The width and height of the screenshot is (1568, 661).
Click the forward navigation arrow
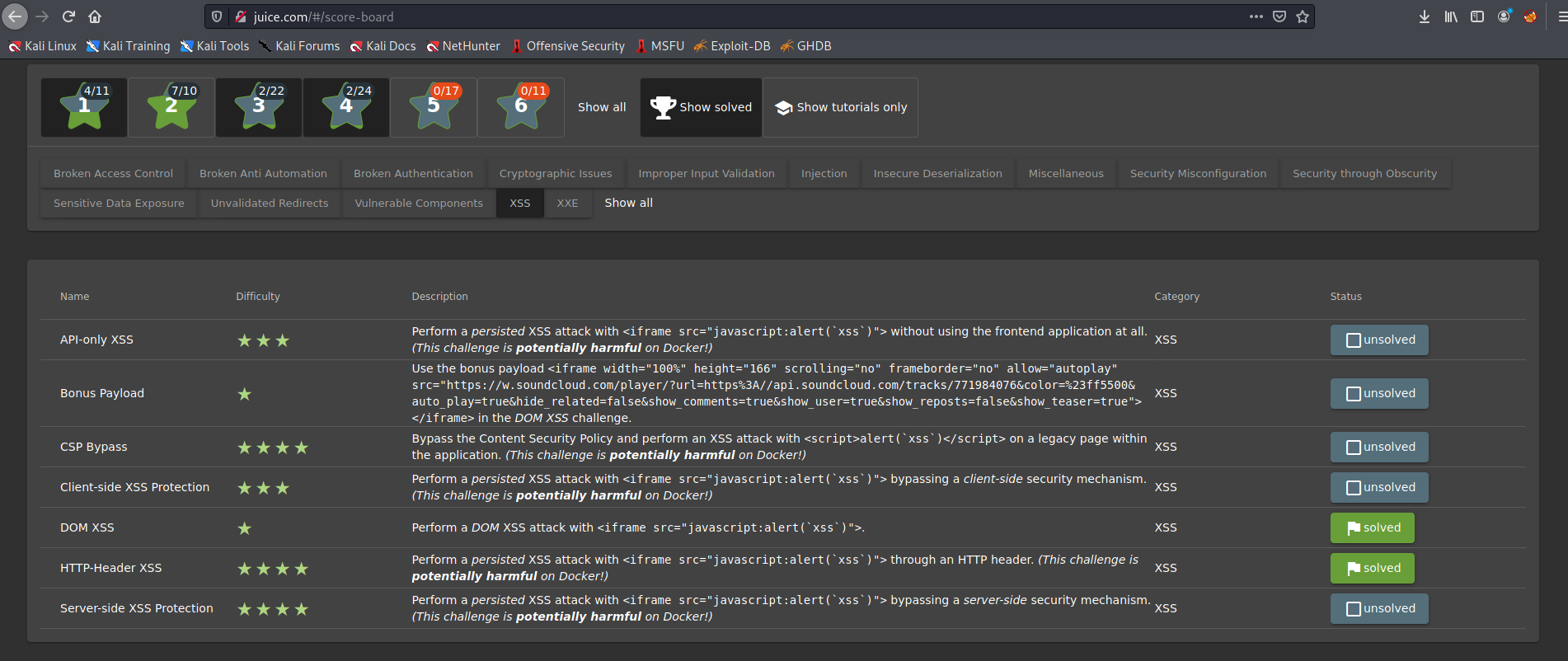tap(42, 16)
